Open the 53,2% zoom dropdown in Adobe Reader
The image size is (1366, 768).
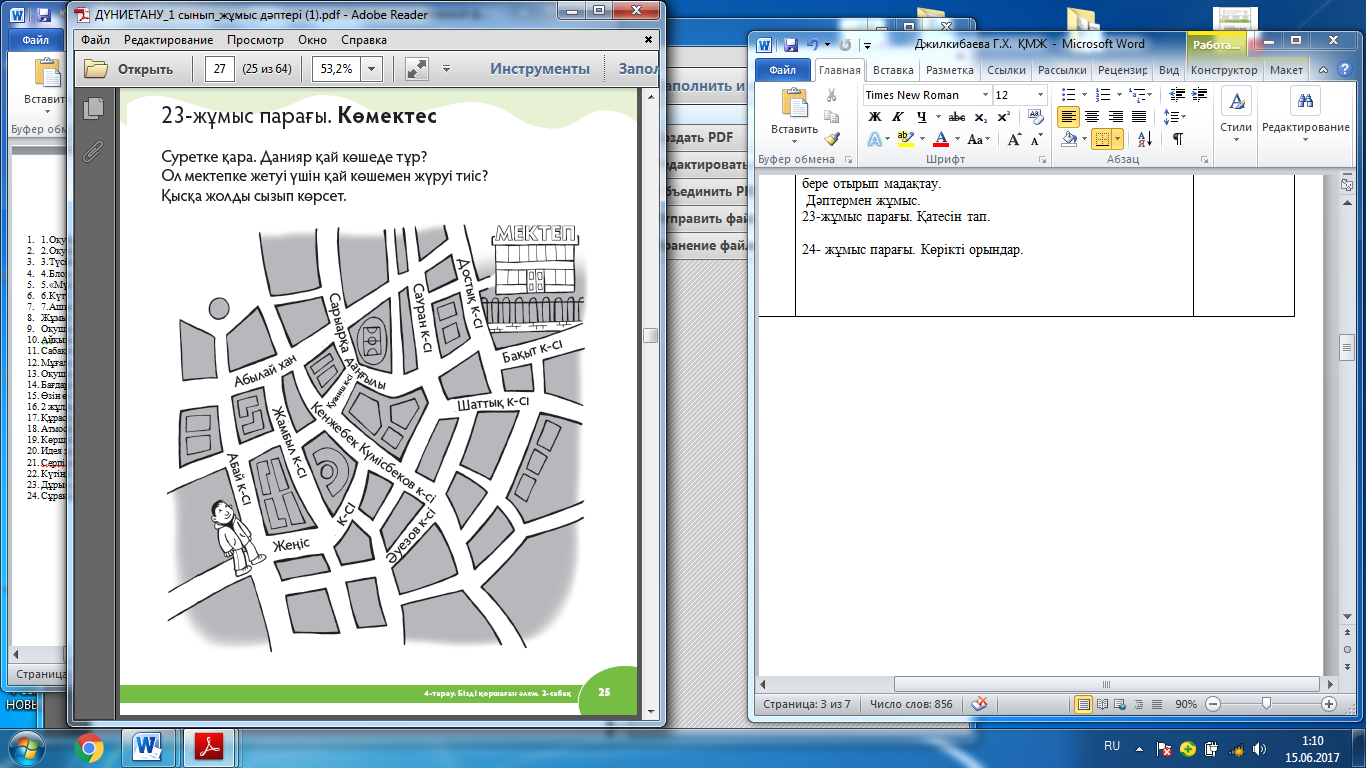click(372, 69)
